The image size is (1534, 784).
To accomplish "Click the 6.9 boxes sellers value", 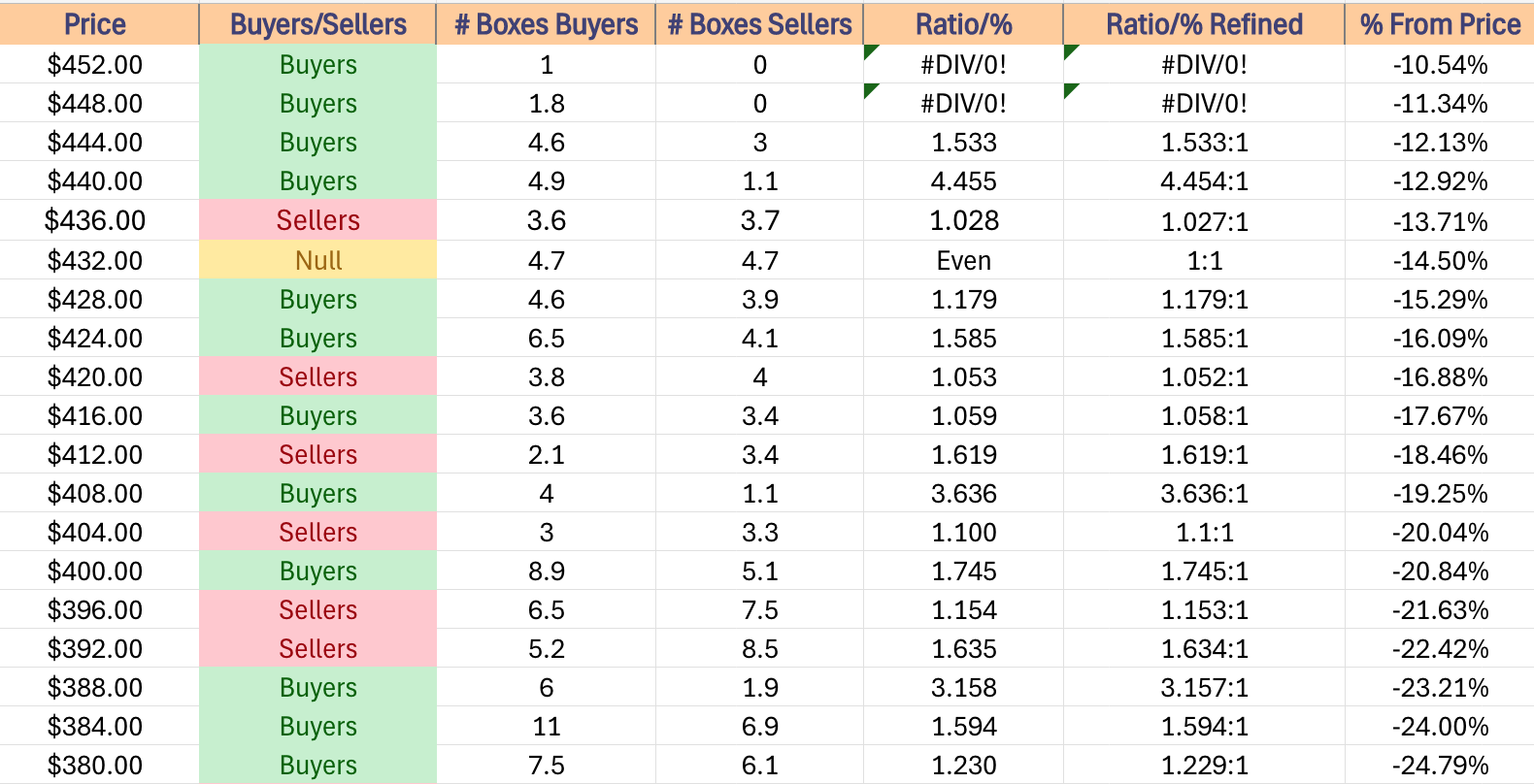I will 760,727.
